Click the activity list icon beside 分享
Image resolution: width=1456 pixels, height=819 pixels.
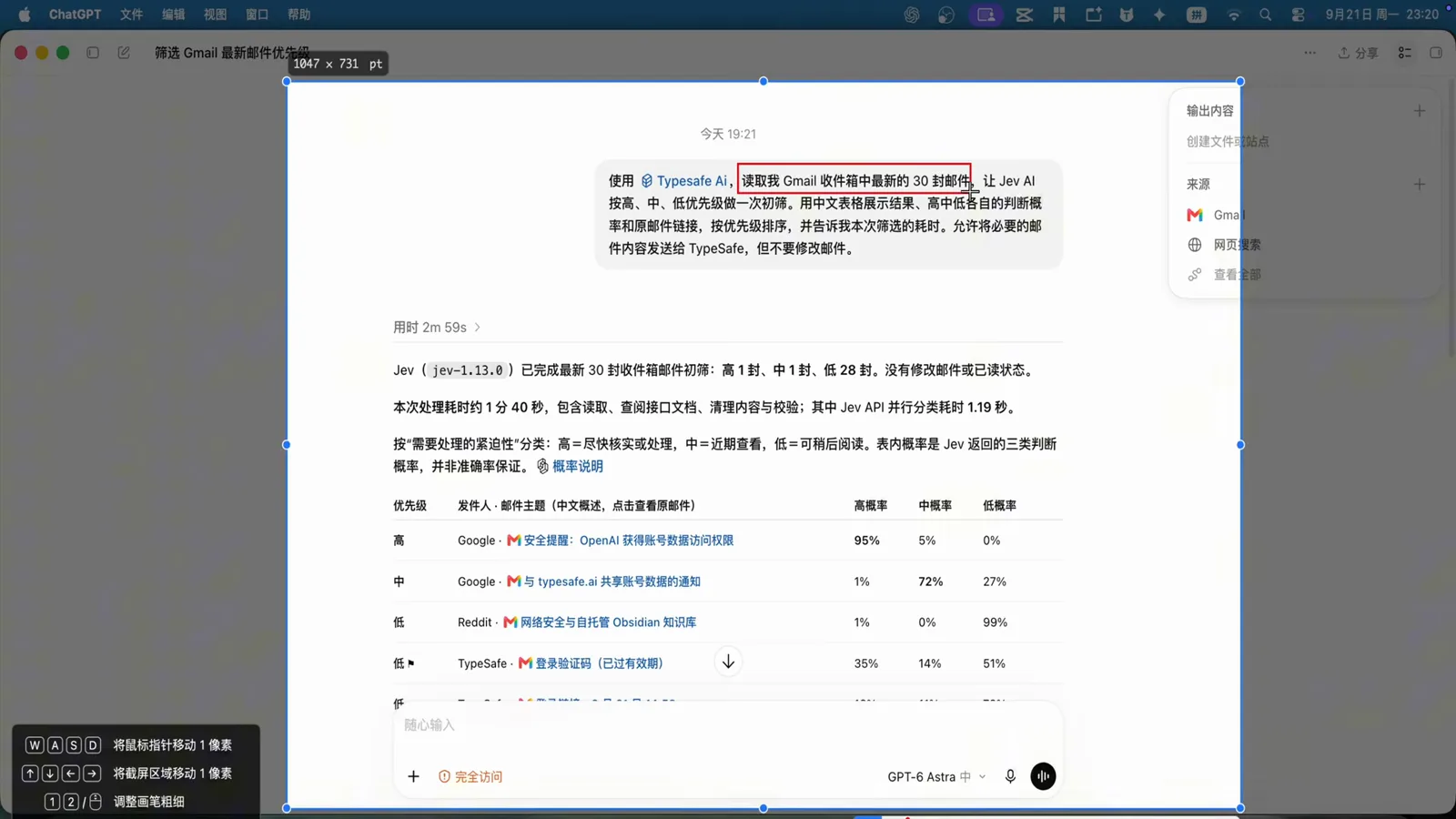1405,53
